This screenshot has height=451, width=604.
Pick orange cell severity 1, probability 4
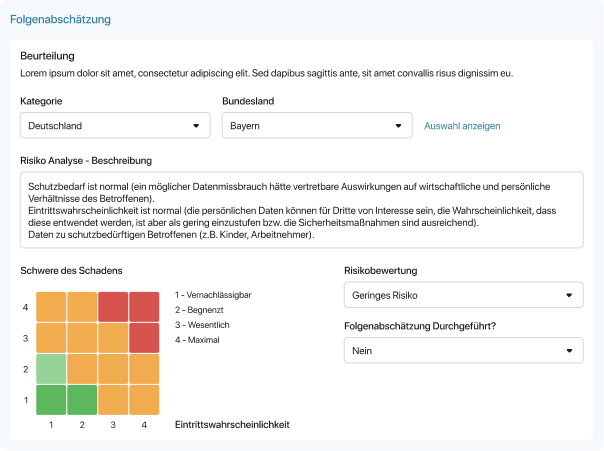coord(144,399)
